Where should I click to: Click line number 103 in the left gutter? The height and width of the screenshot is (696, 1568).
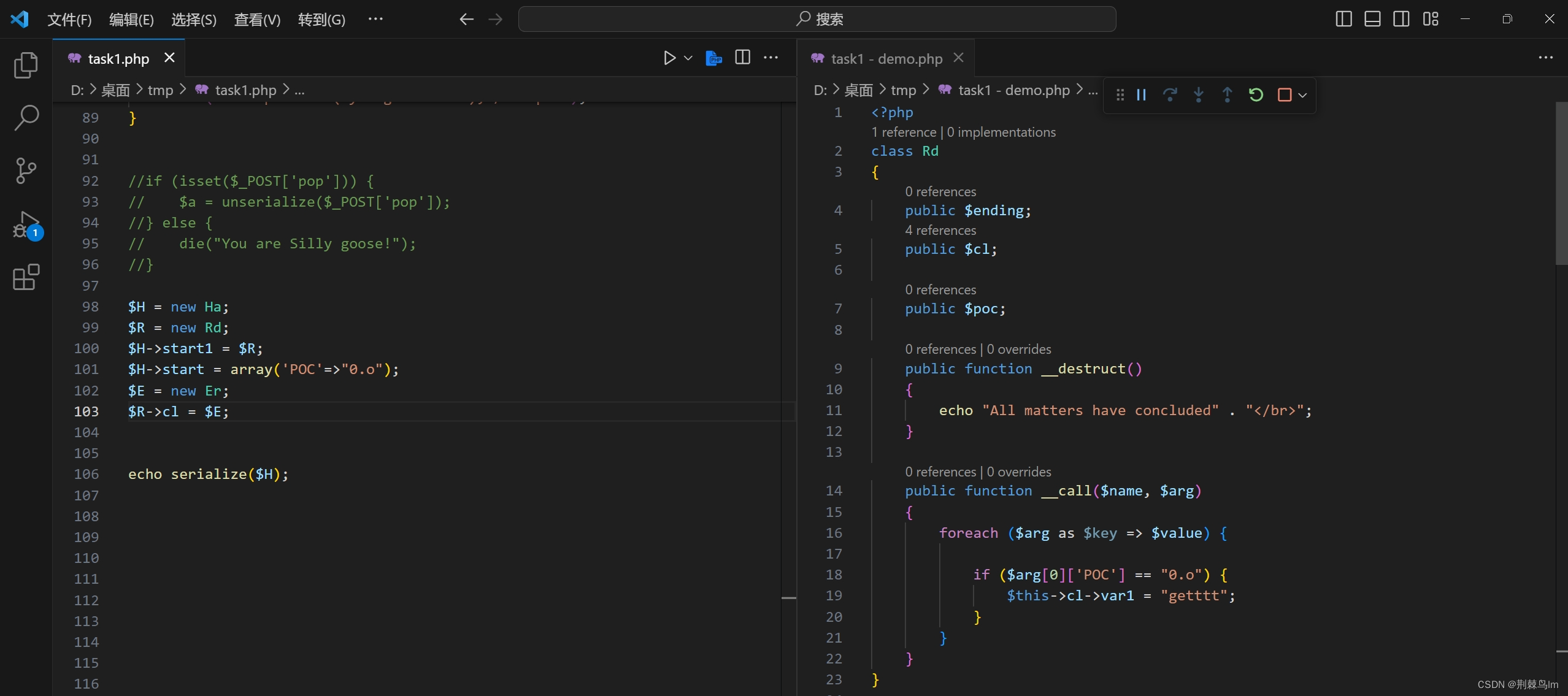click(x=86, y=411)
